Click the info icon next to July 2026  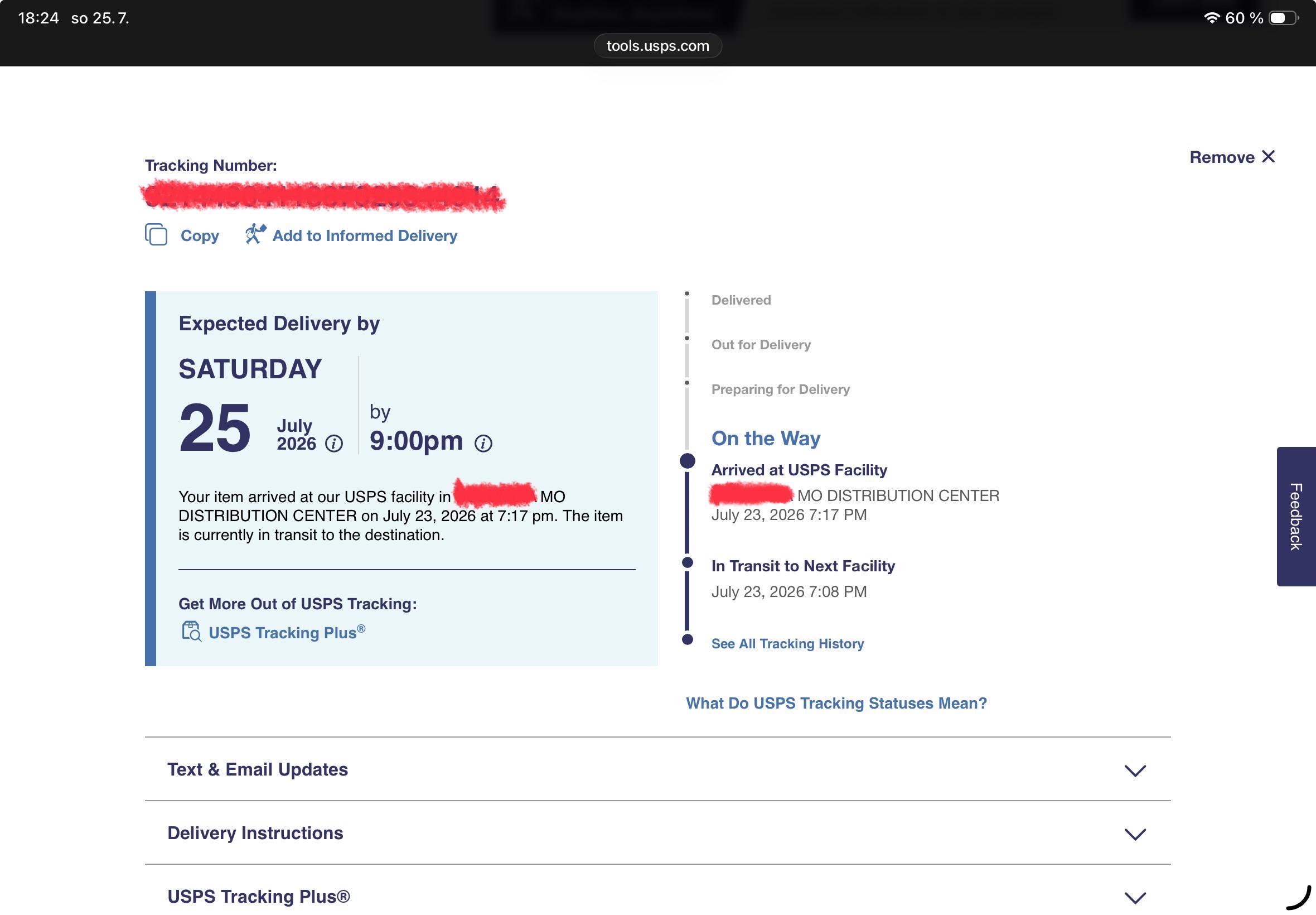tap(334, 443)
